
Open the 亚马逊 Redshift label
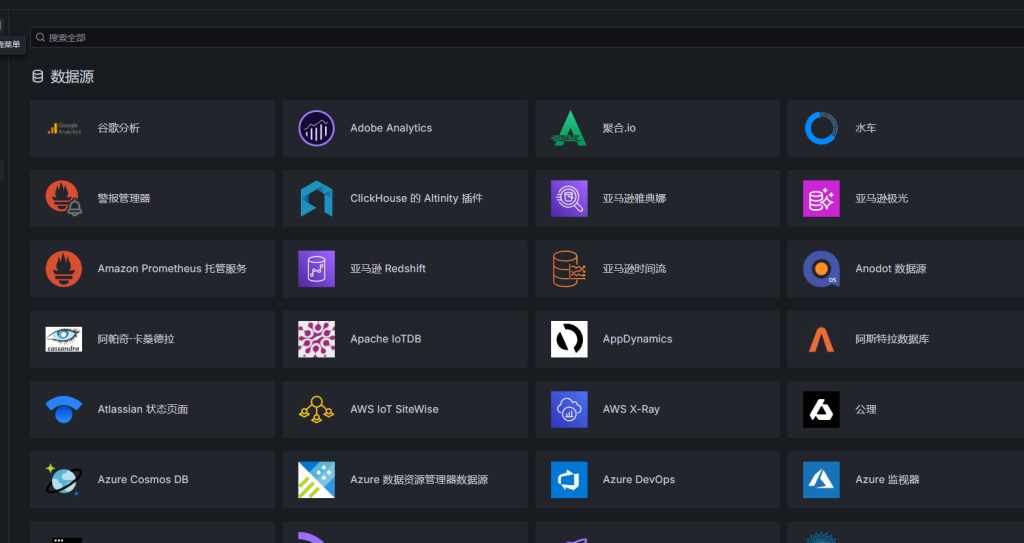click(x=388, y=269)
